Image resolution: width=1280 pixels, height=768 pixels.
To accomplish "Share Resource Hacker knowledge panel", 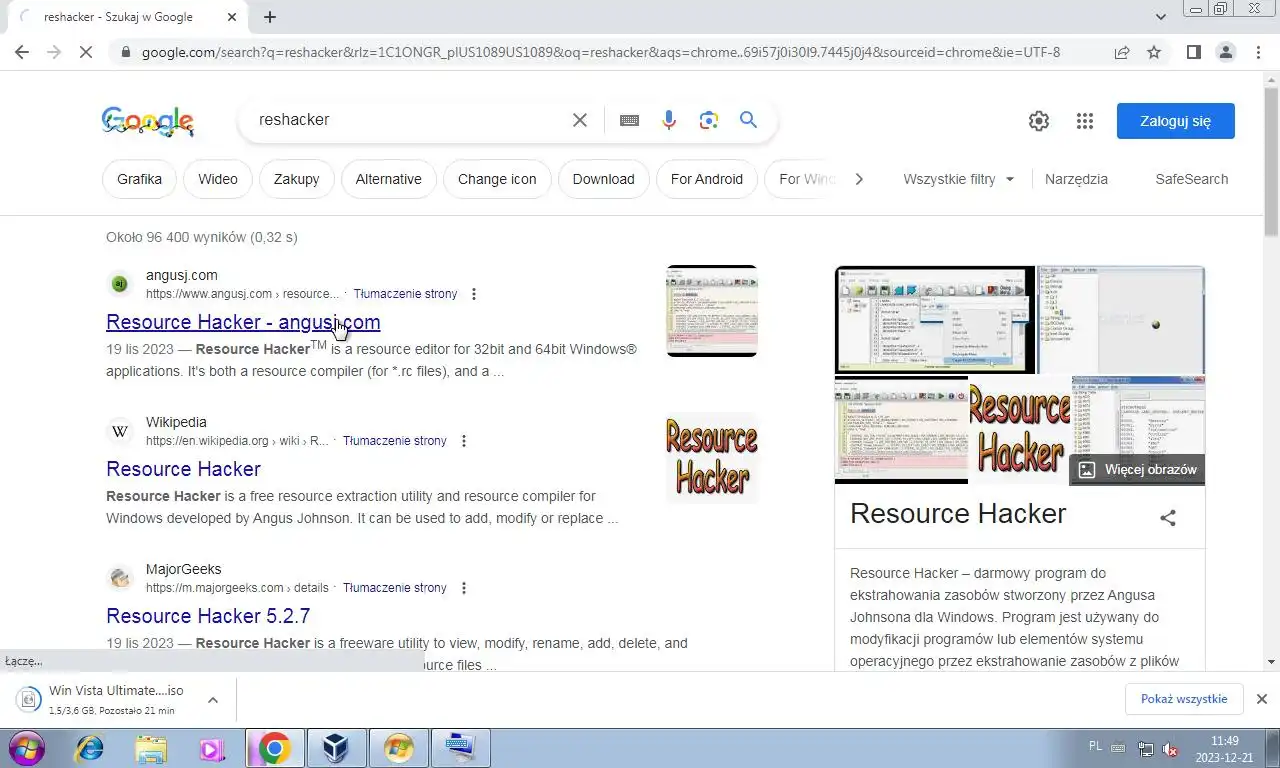I will click(x=1168, y=517).
